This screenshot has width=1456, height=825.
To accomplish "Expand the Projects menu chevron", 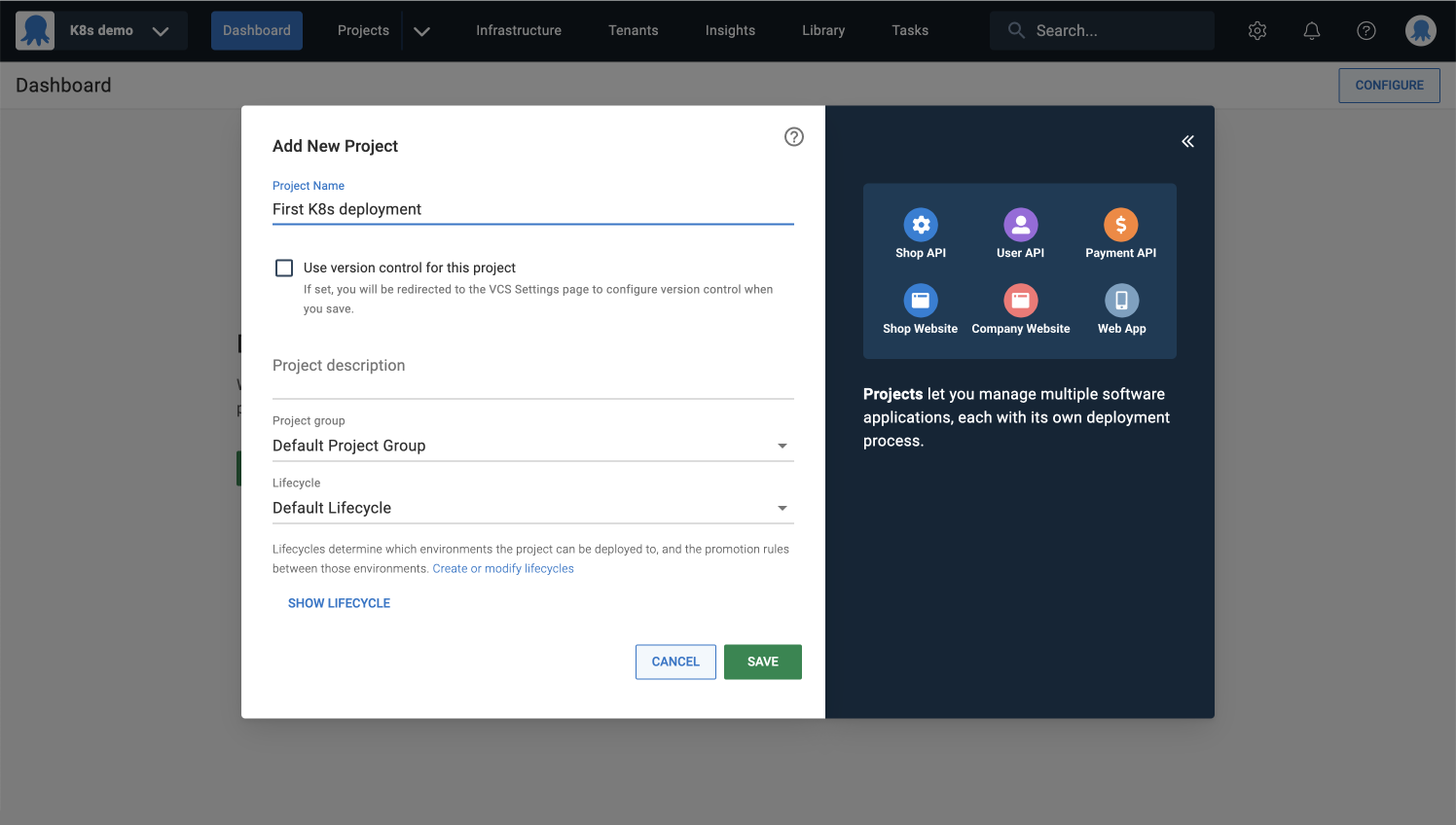I will tap(421, 30).
